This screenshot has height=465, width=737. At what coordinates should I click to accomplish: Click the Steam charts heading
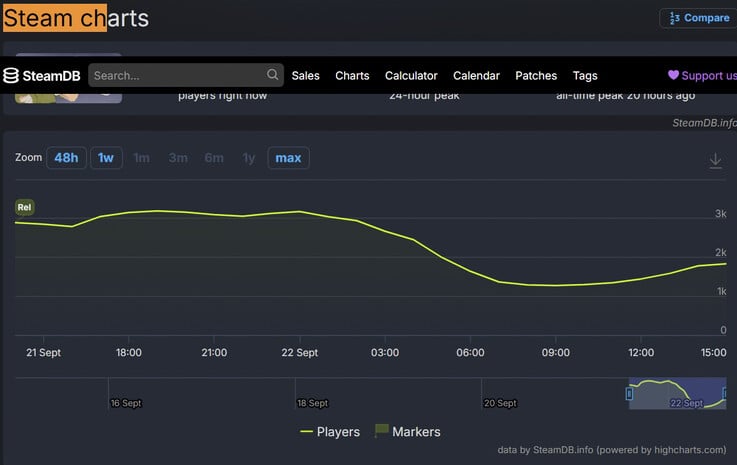(76, 18)
